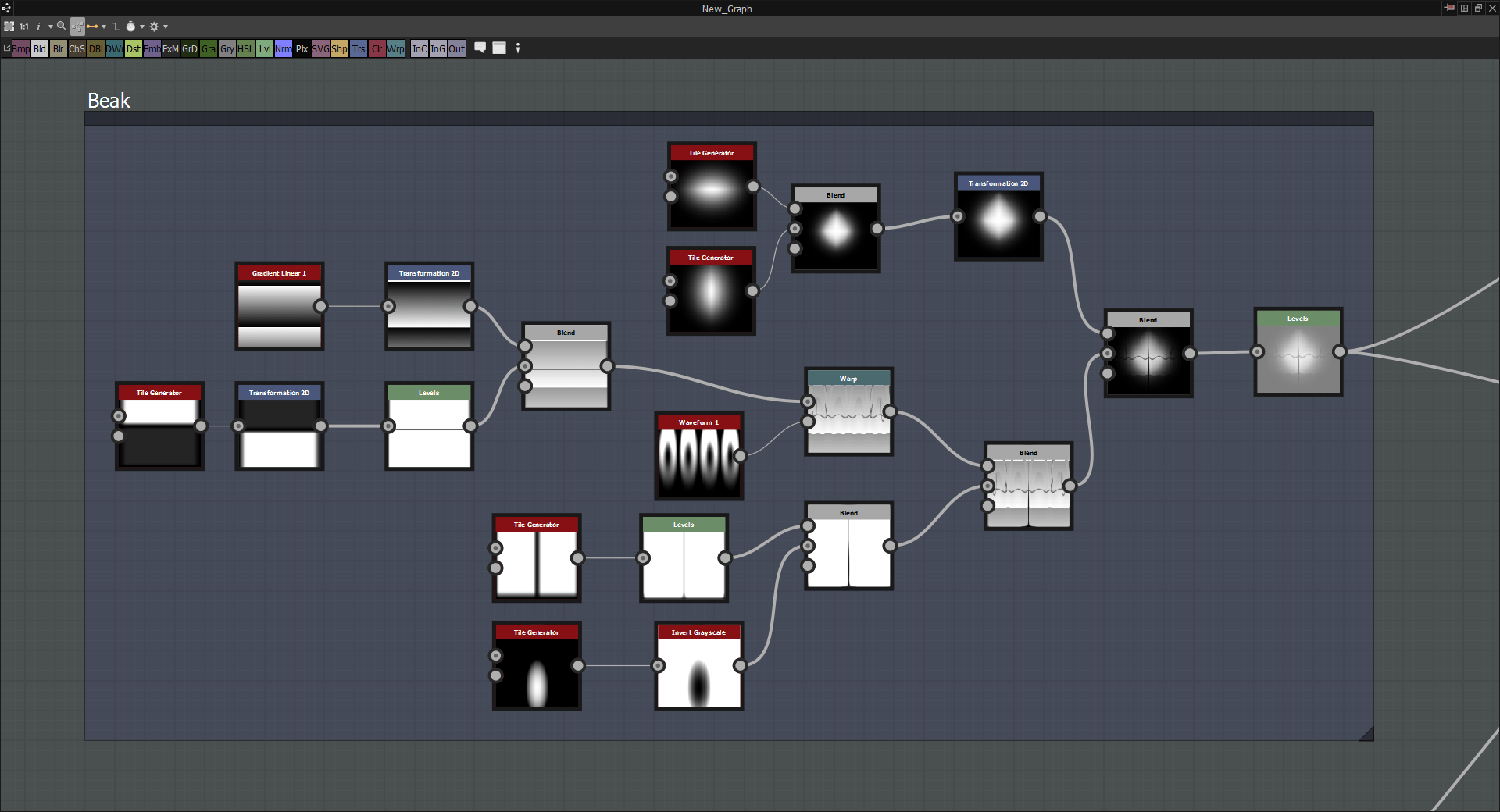Add a Pixel Processor node with Plx
This screenshot has width=1500, height=812.
(x=302, y=48)
